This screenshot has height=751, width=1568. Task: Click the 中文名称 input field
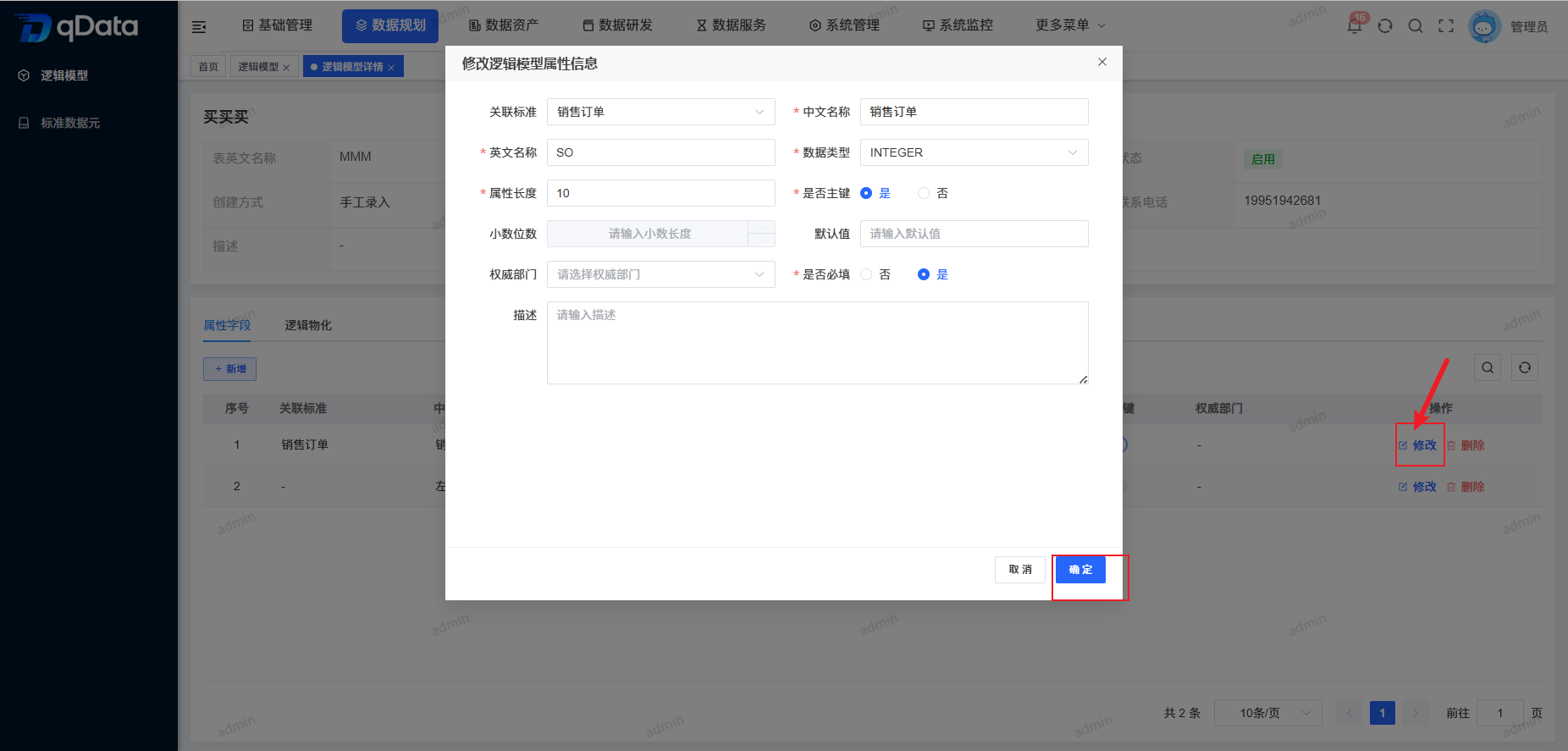(974, 112)
